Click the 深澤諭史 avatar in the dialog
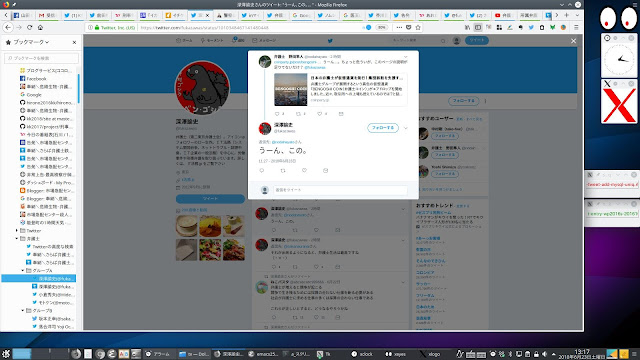Image resolution: width=640 pixels, height=360 pixels. click(265, 128)
